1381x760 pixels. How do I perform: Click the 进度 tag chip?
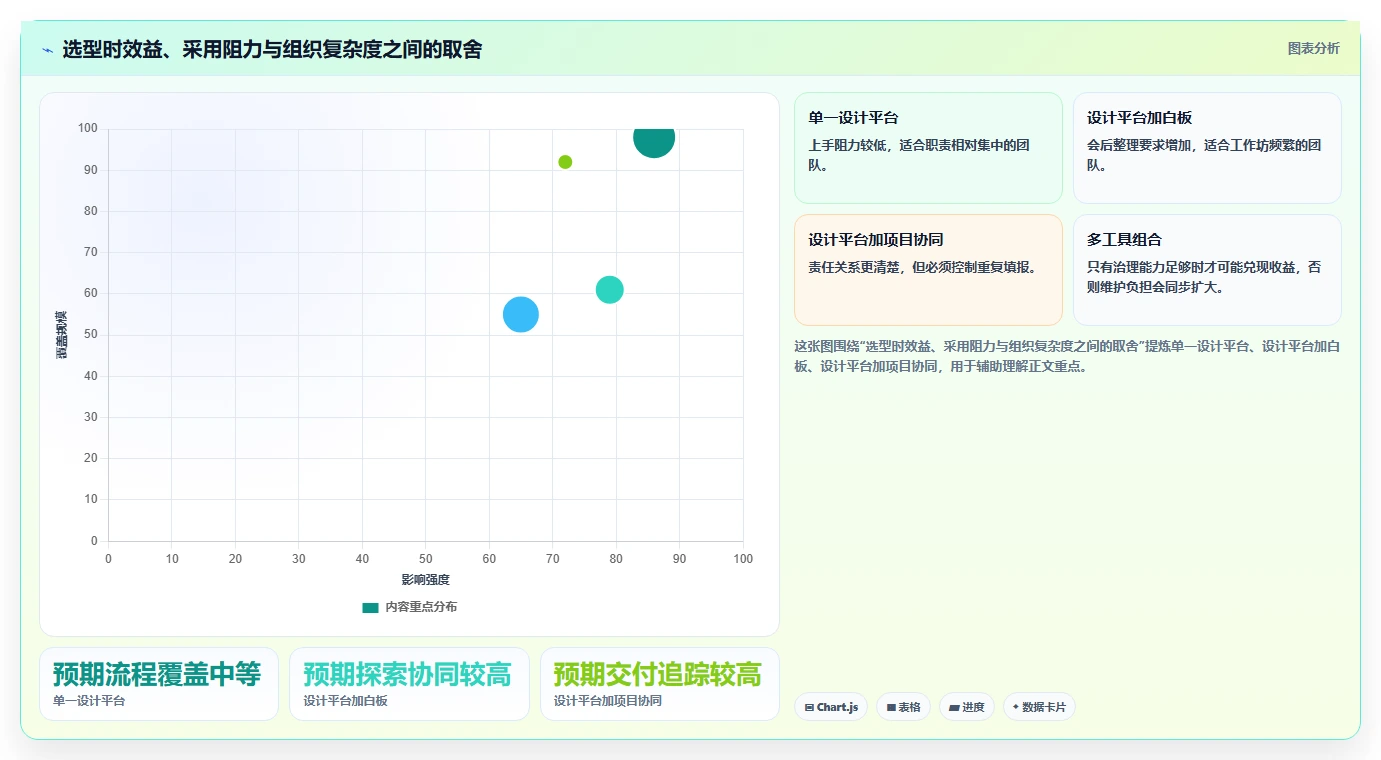click(x=967, y=707)
